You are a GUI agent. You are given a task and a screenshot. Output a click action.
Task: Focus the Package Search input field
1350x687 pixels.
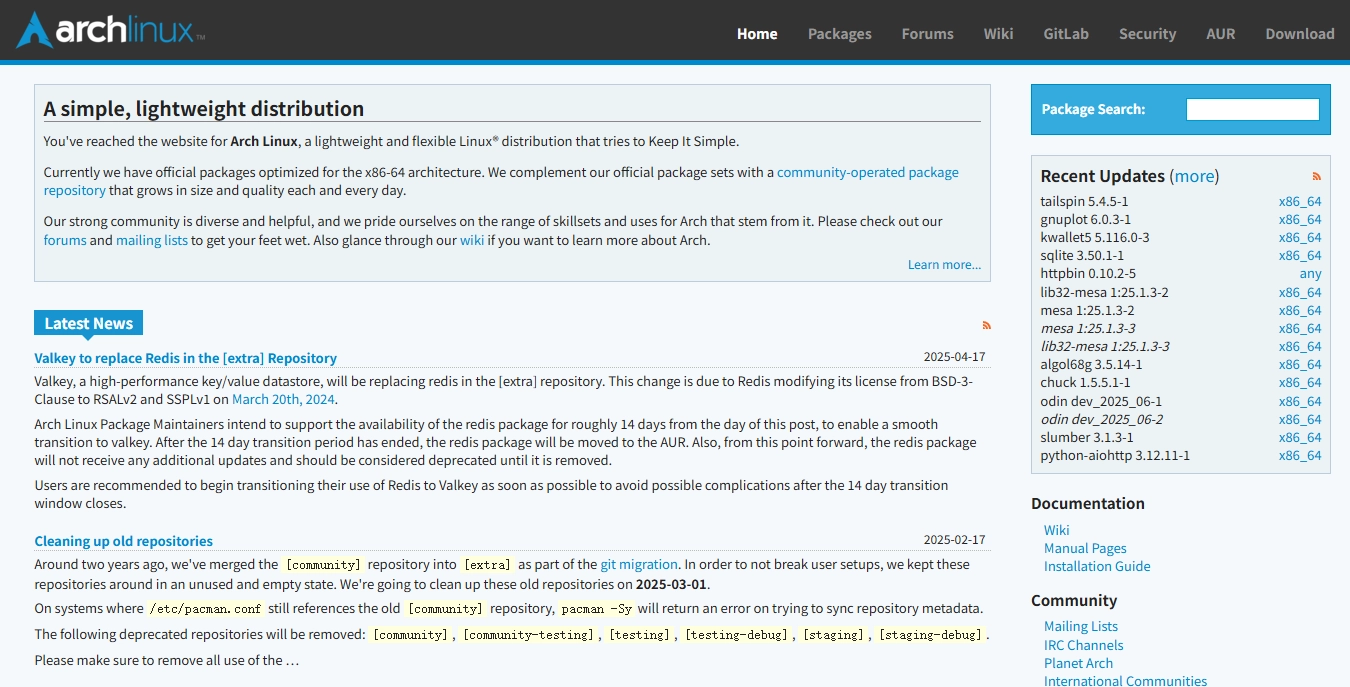point(1253,109)
